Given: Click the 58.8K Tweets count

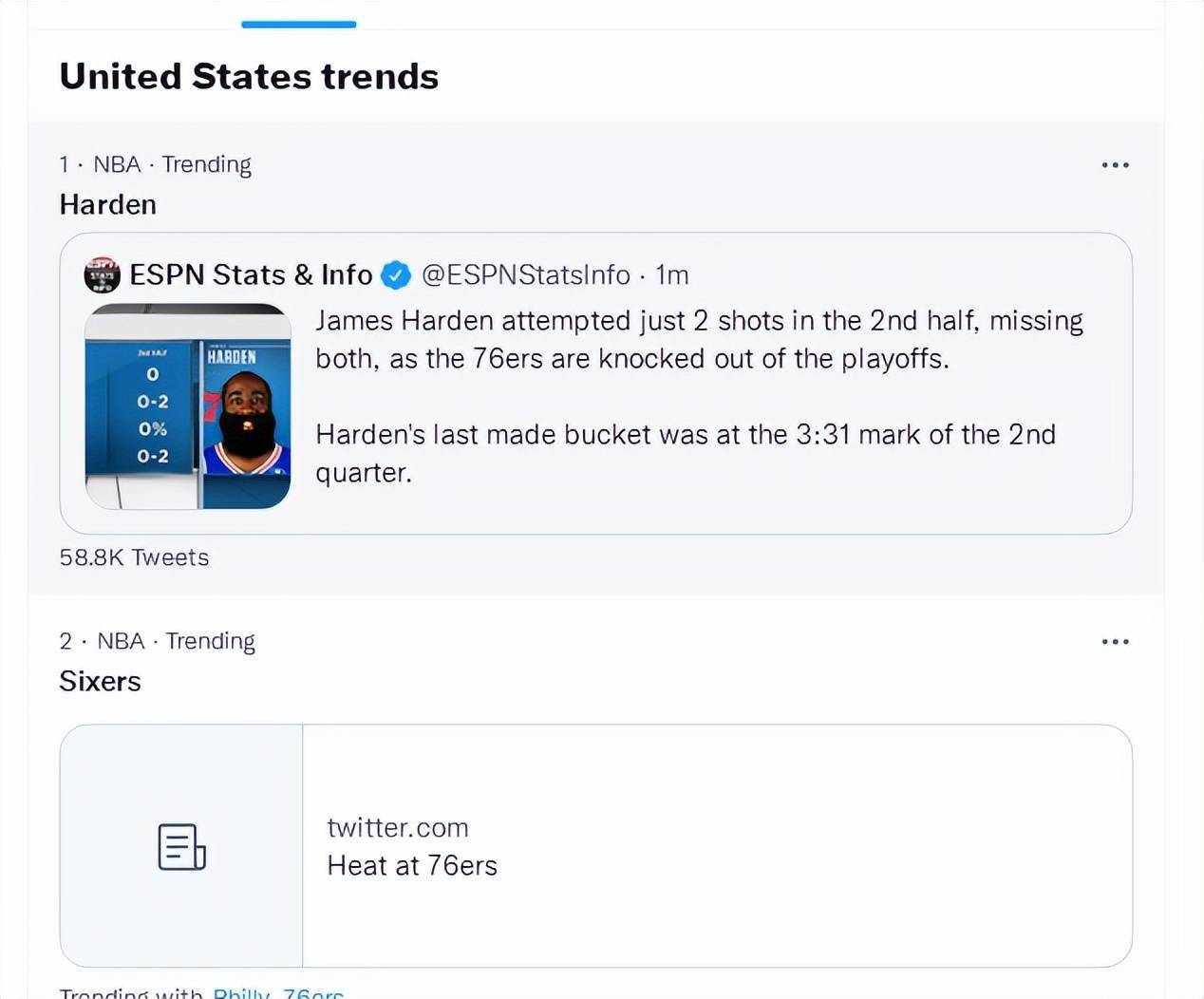Looking at the screenshot, I should tap(134, 557).
